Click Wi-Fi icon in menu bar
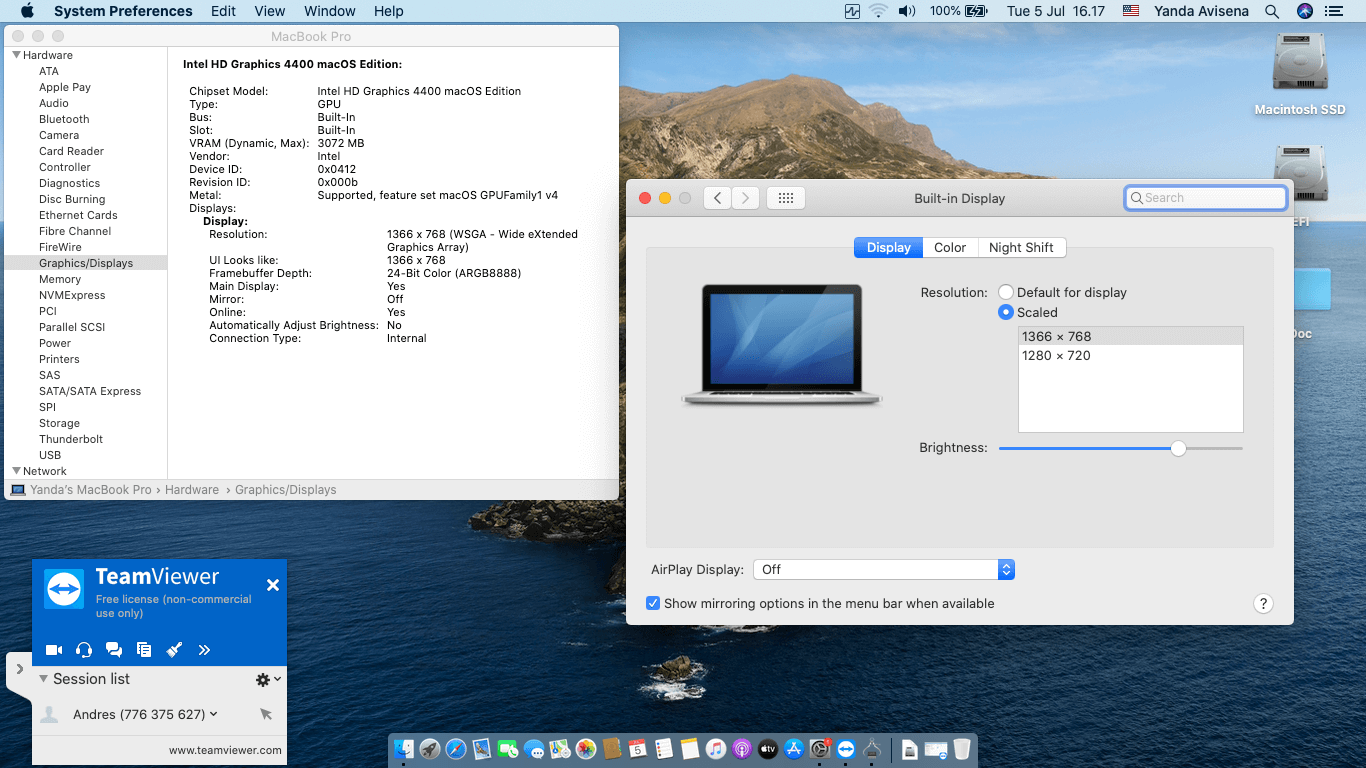The width and height of the screenshot is (1366, 768). (x=879, y=11)
